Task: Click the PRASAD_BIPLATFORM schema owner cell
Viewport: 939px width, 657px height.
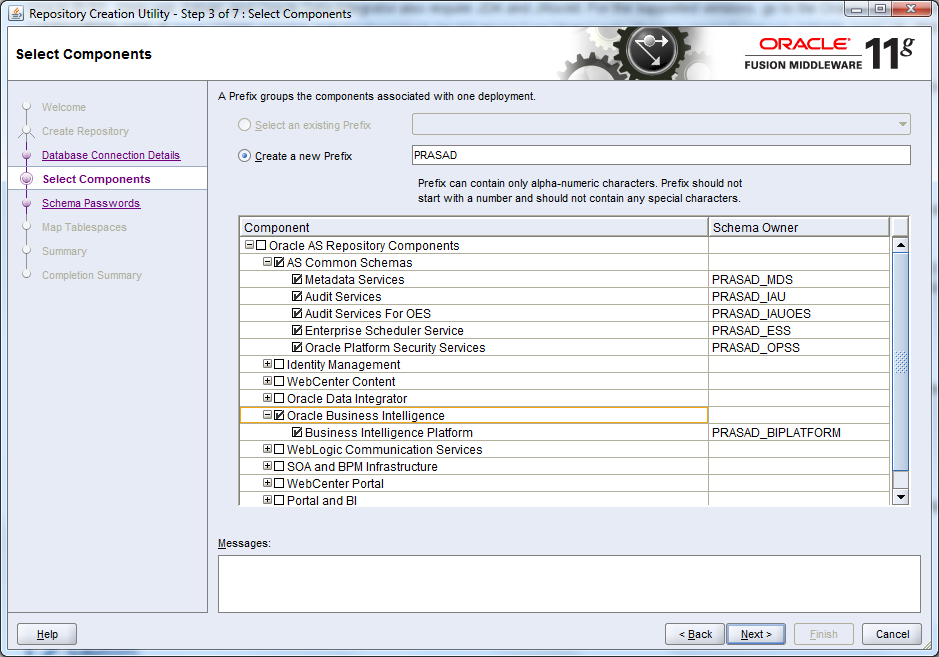Action: 798,432
